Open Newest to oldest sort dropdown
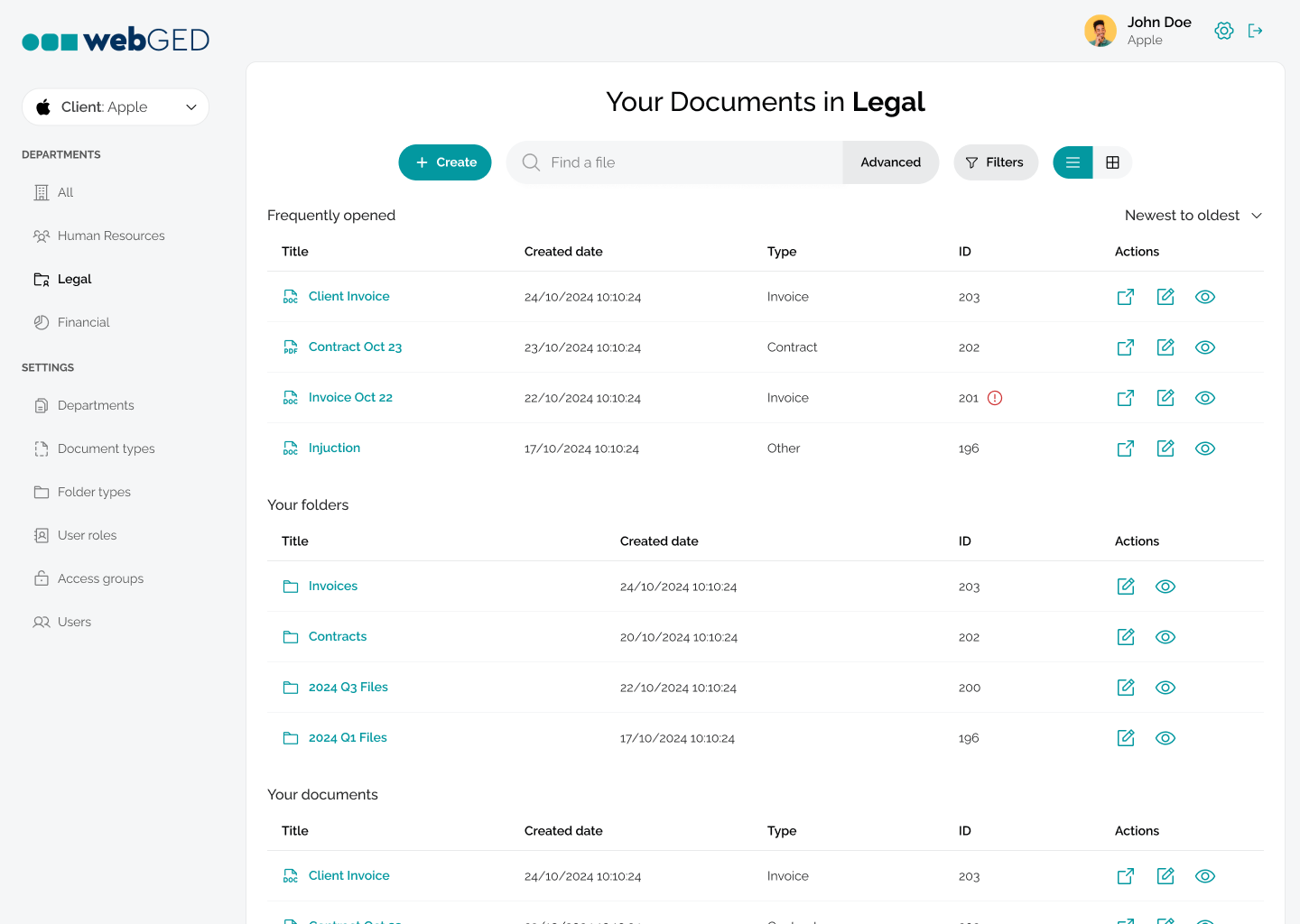This screenshot has height=924, width=1300. [1193, 215]
